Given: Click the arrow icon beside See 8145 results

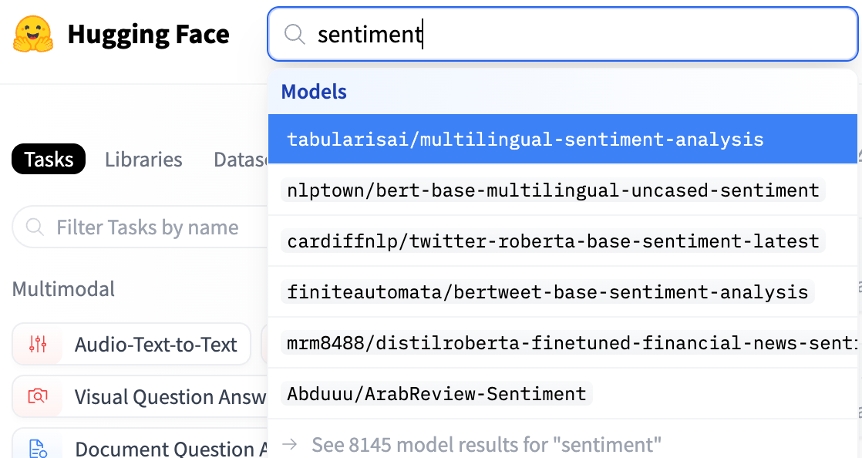Looking at the screenshot, I should [290, 444].
